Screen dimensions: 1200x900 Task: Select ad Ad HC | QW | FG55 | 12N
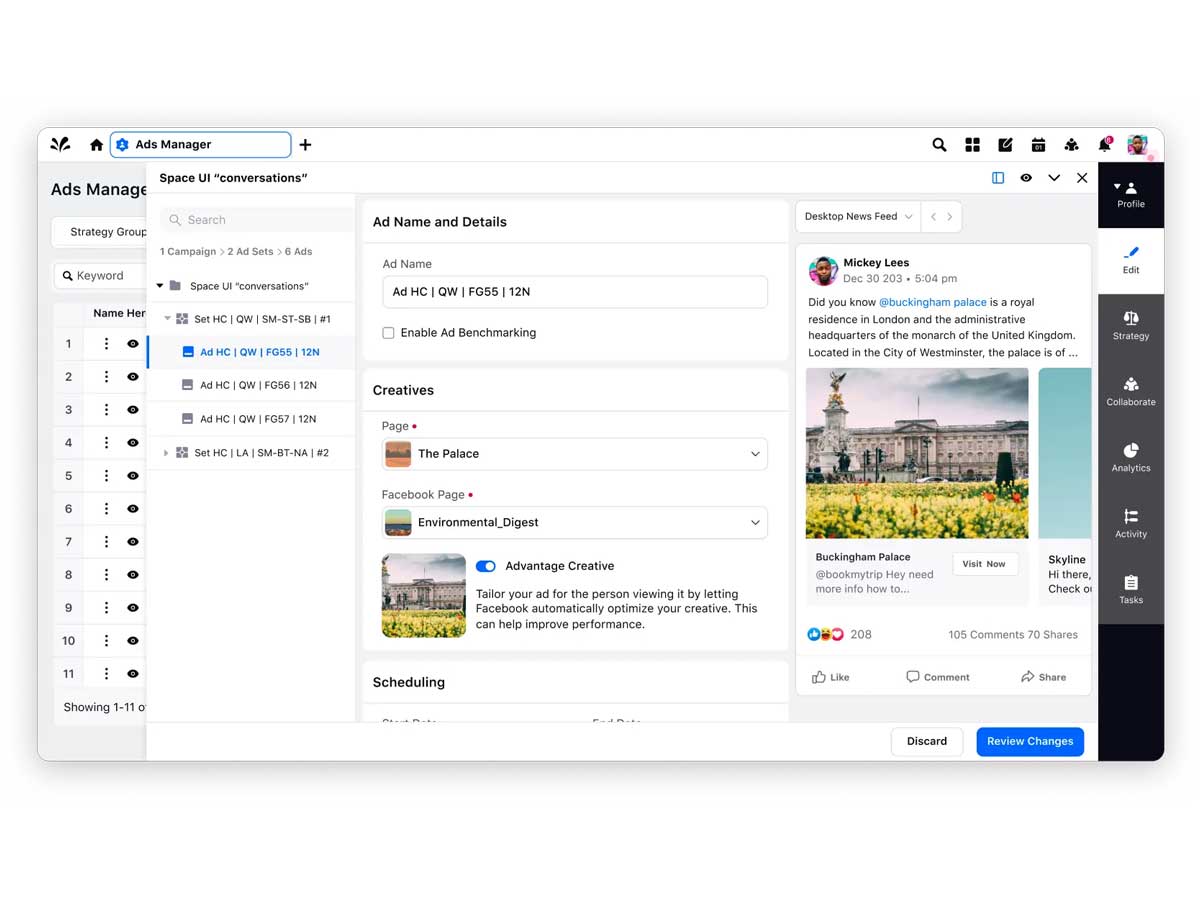(x=251, y=352)
